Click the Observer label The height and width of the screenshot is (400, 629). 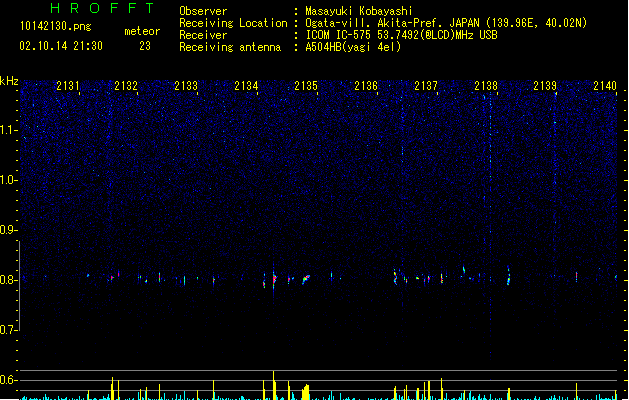(203, 11)
